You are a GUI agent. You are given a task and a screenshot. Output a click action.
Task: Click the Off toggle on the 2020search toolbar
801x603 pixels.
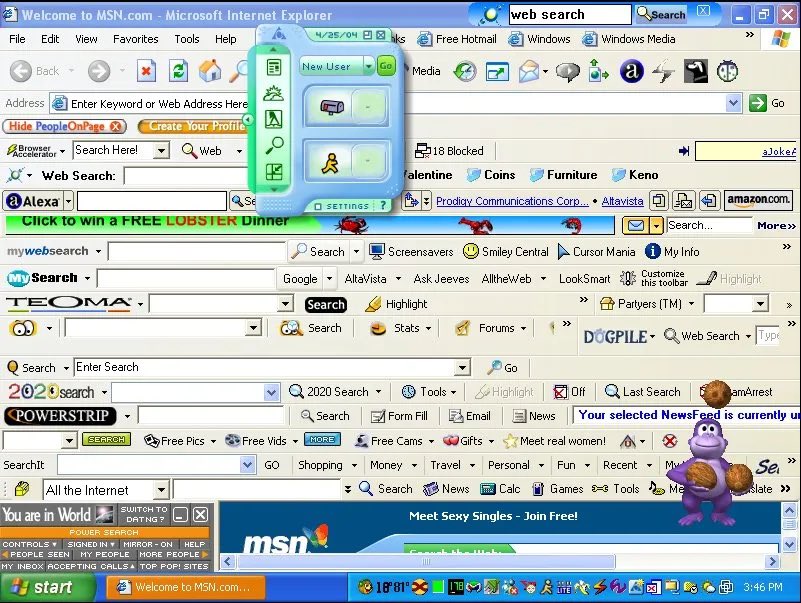click(x=568, y=391)
